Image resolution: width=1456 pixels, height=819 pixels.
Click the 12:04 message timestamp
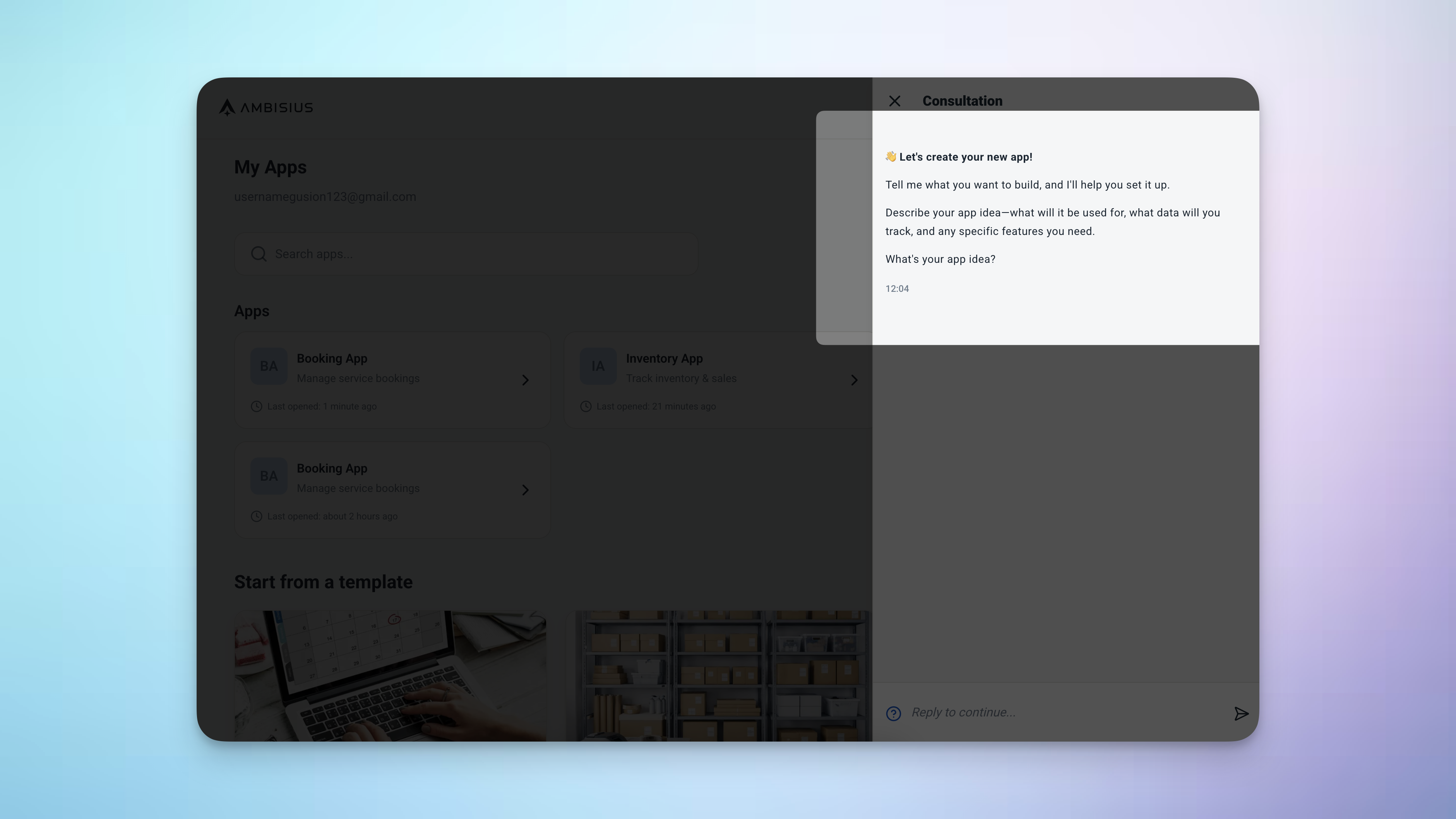coord(897,289)
